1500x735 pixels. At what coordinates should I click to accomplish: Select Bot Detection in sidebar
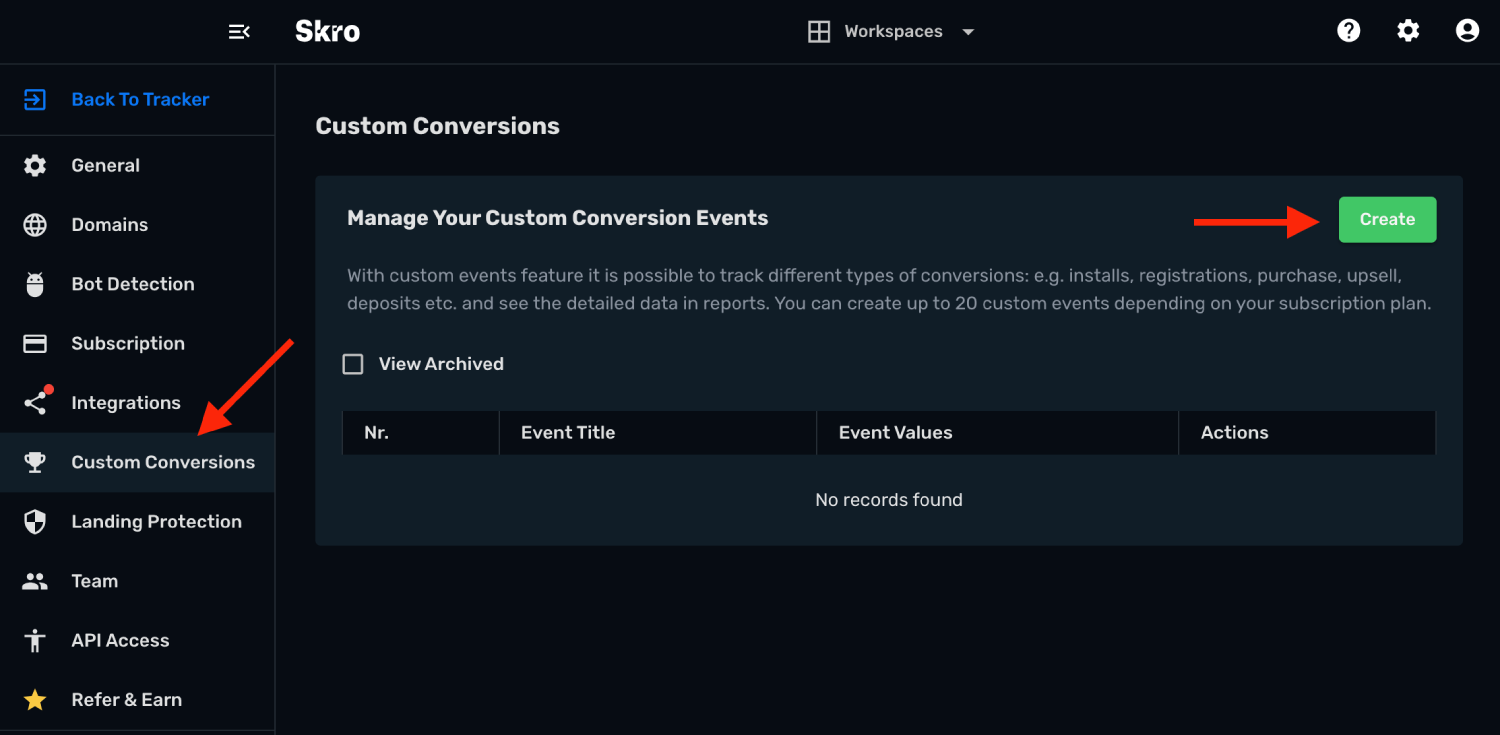(137, 284)
